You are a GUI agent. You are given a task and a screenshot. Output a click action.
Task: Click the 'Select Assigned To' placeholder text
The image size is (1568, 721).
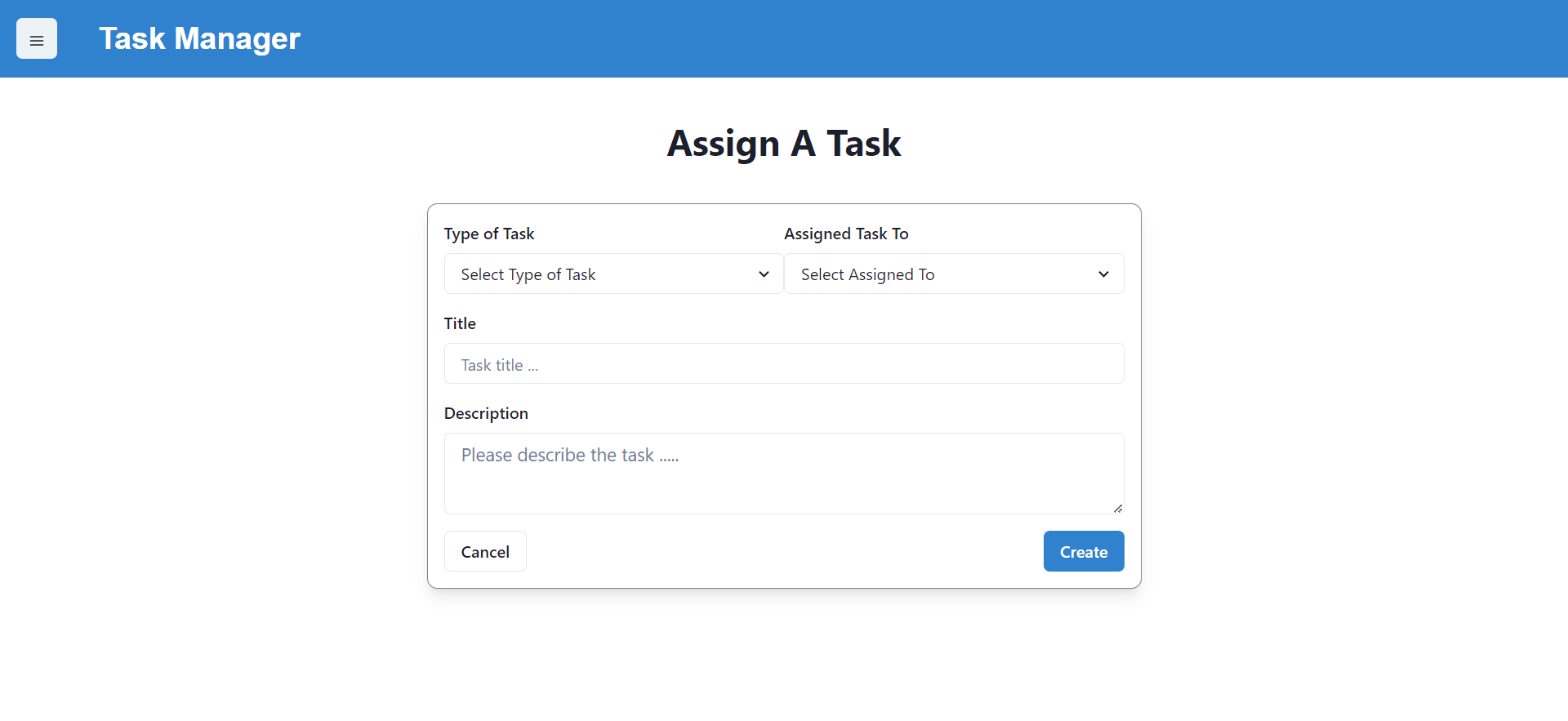point(867,274)
